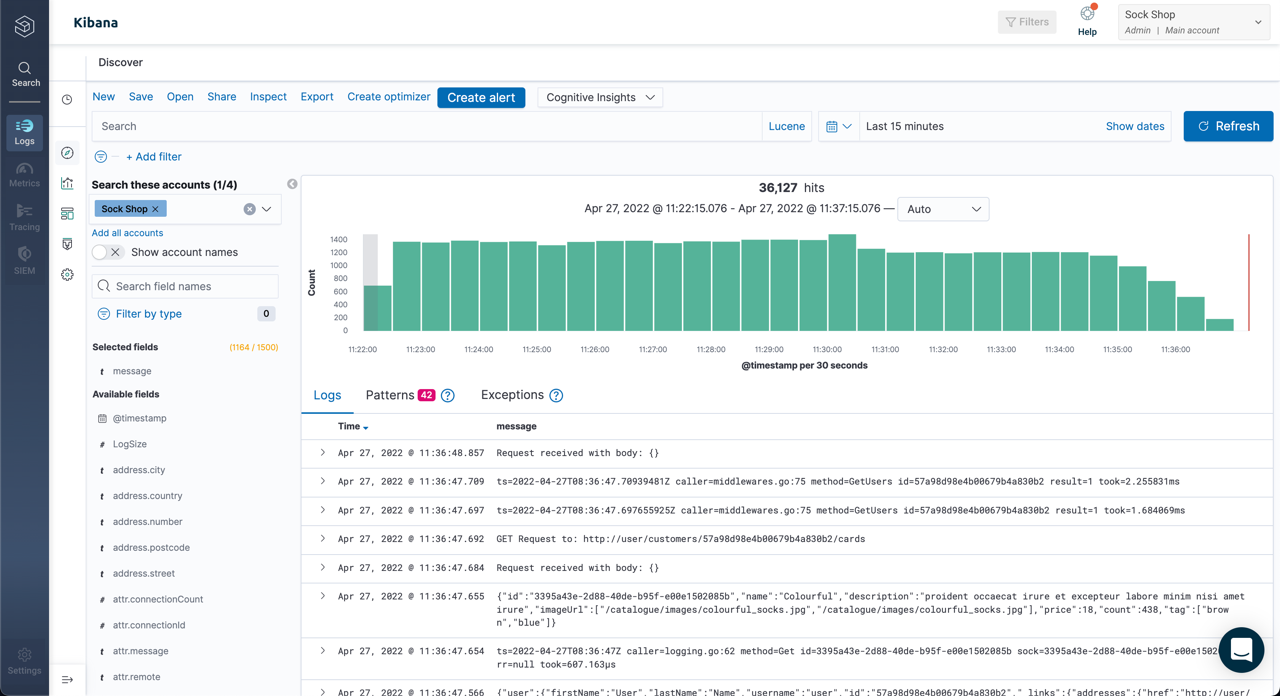
Task: Click the main Search query input
Action: pos(427,127)
